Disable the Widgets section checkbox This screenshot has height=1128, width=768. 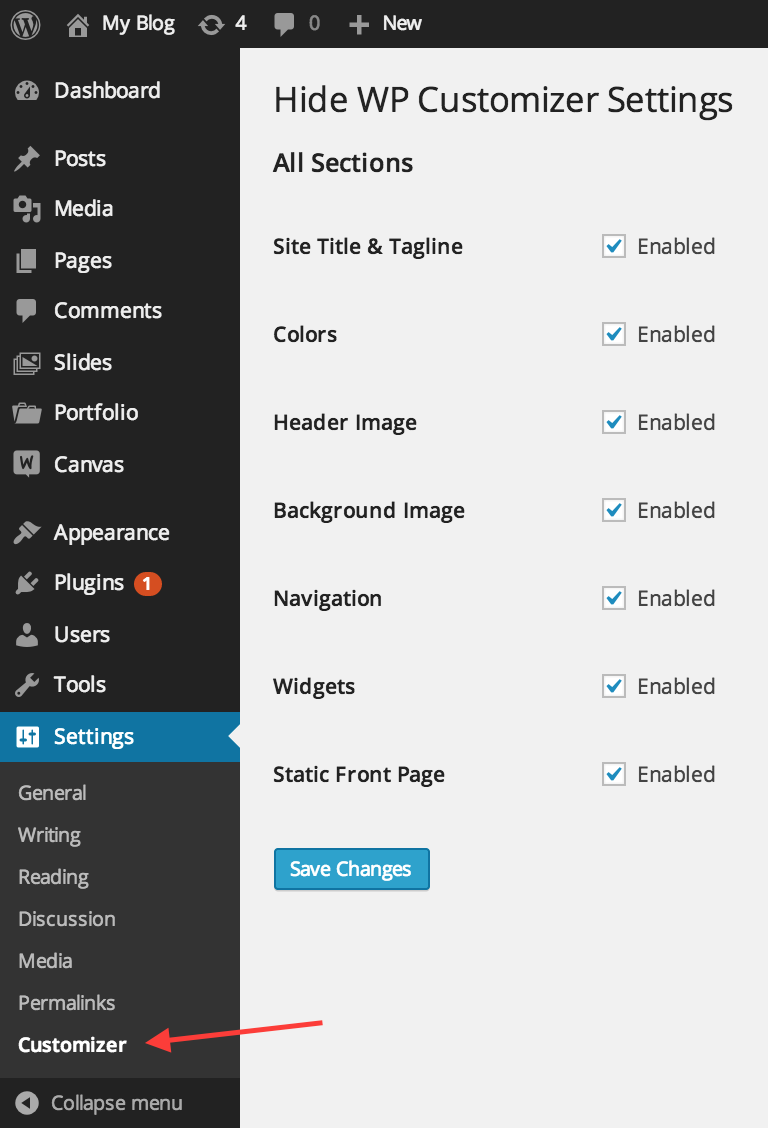tap(614, 686)
